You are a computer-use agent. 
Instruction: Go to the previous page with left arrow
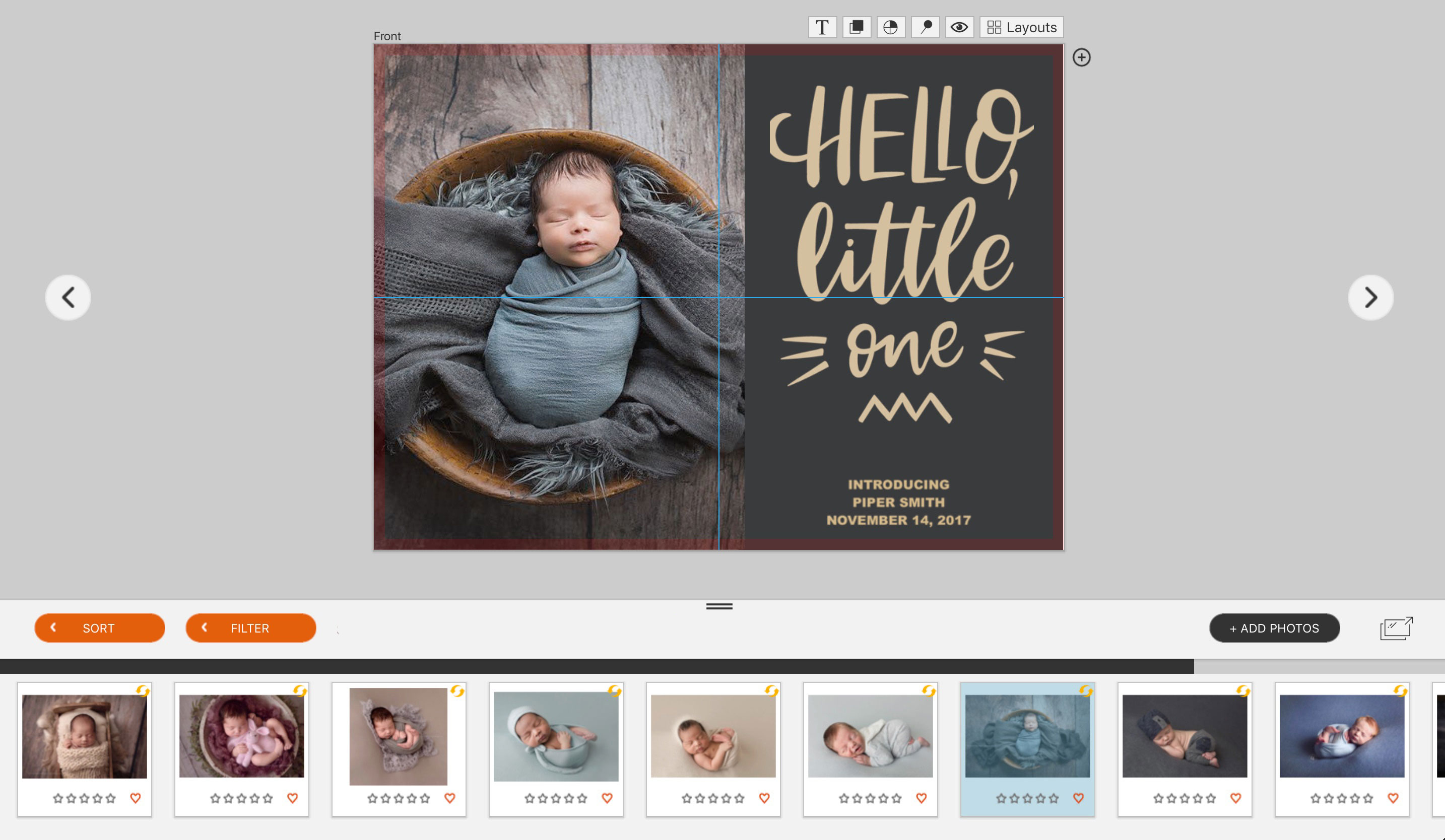pyautogui.click(x=68, y=298)
